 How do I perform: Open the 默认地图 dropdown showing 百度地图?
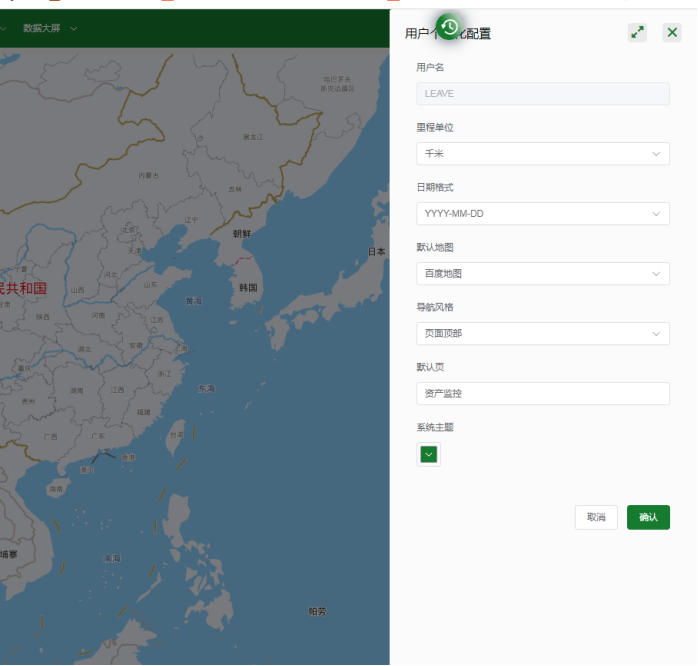[x=542, y=274]
